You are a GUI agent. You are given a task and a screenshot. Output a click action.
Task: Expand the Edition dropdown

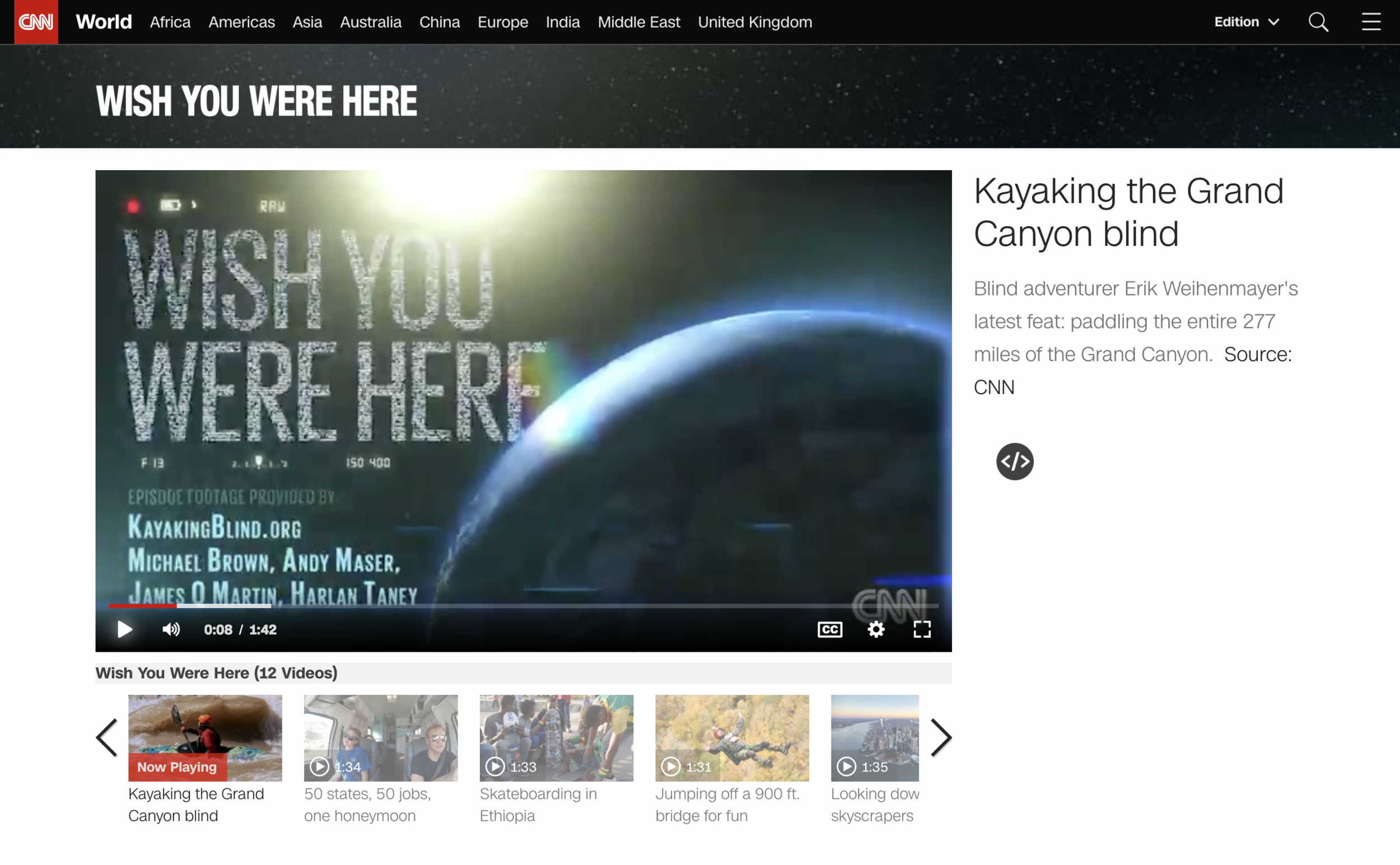tap(1246, 22)
